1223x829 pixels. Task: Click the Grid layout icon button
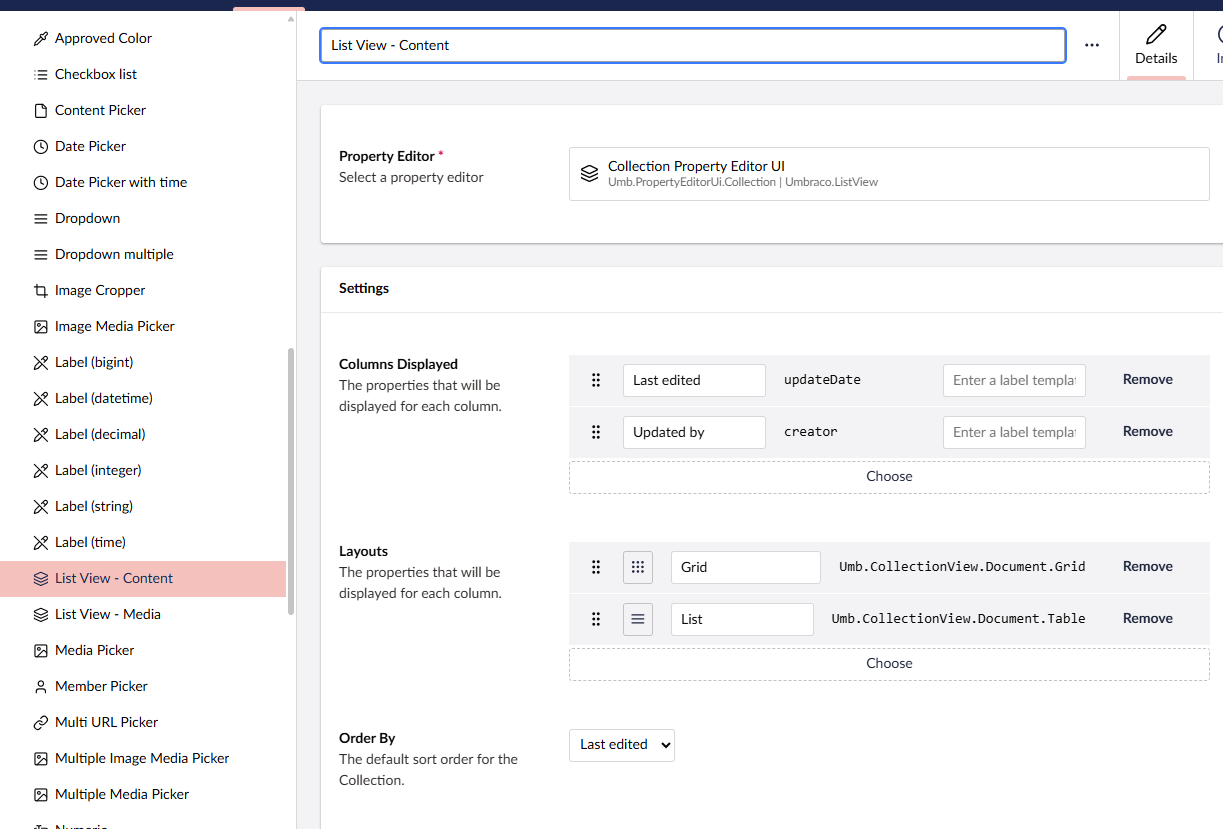638,567
